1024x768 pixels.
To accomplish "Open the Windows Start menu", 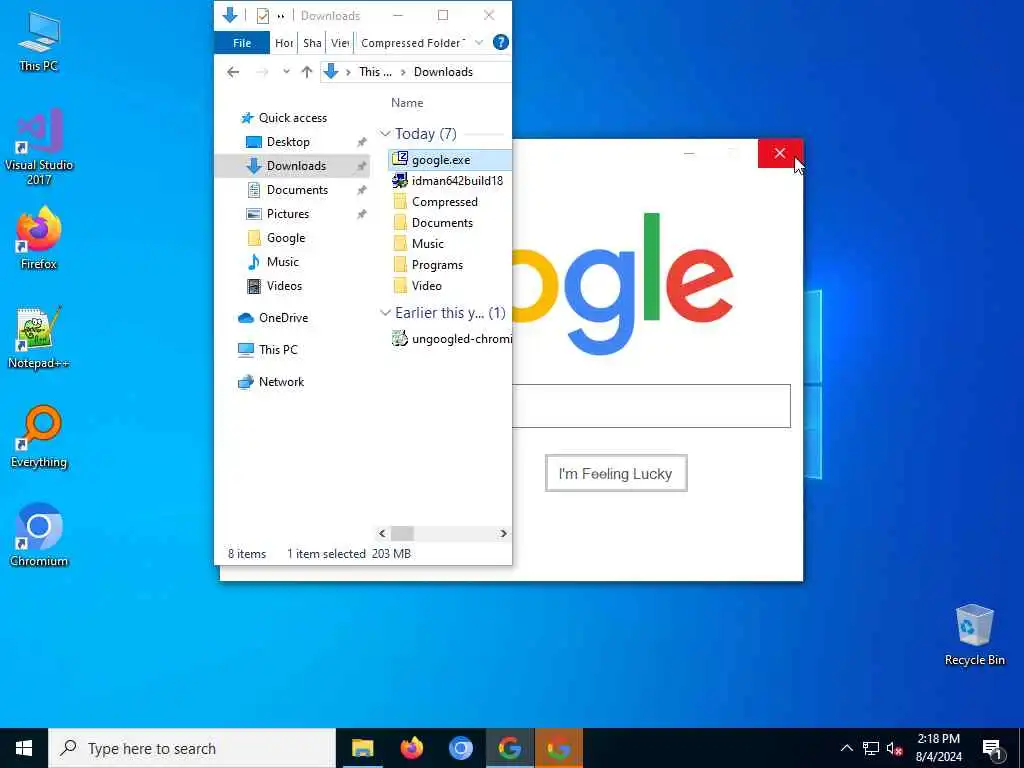I will click(x=24, y=748).
